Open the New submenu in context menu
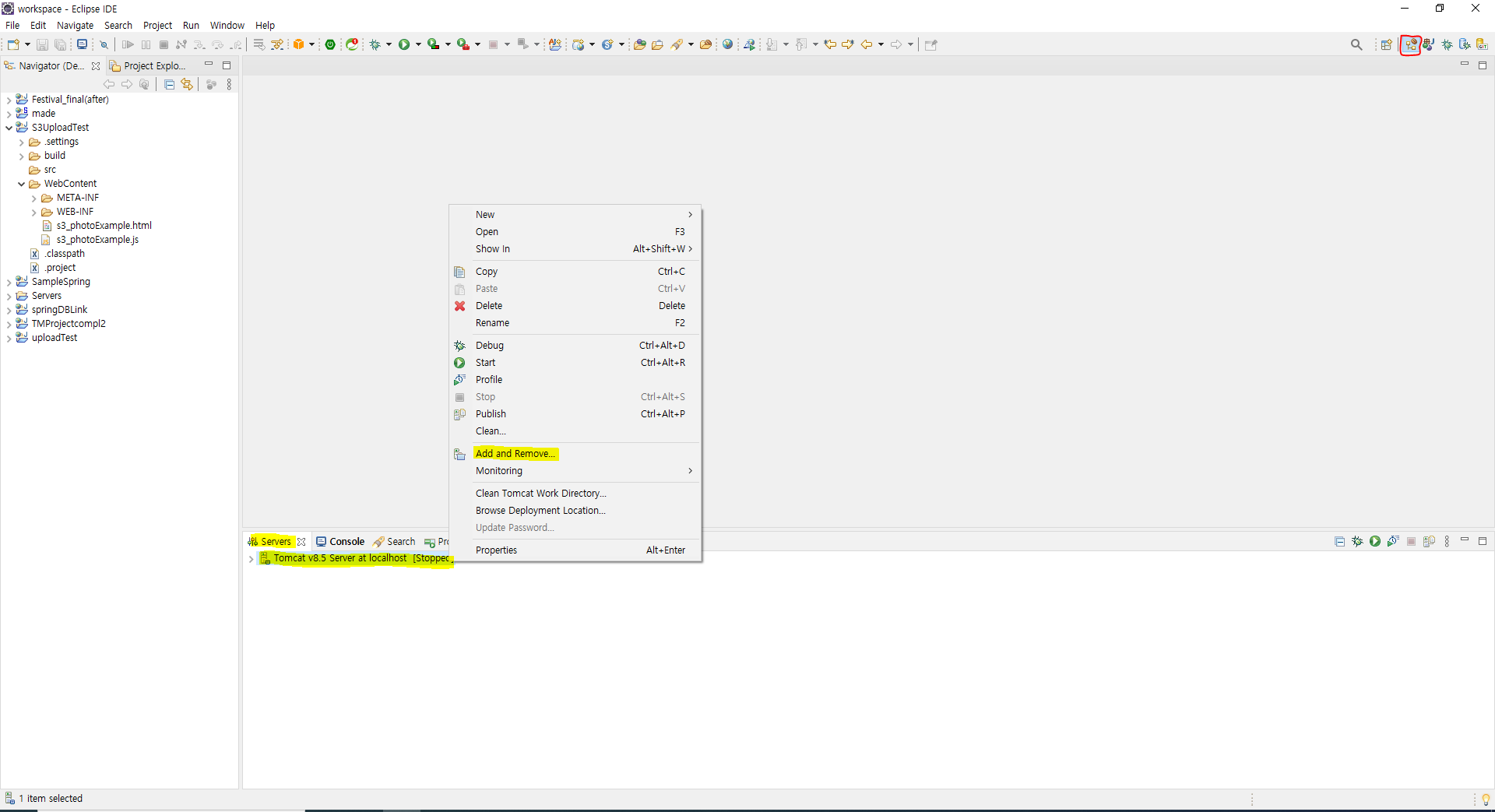Screen dimensions: 1495x812 click(575, 215)
